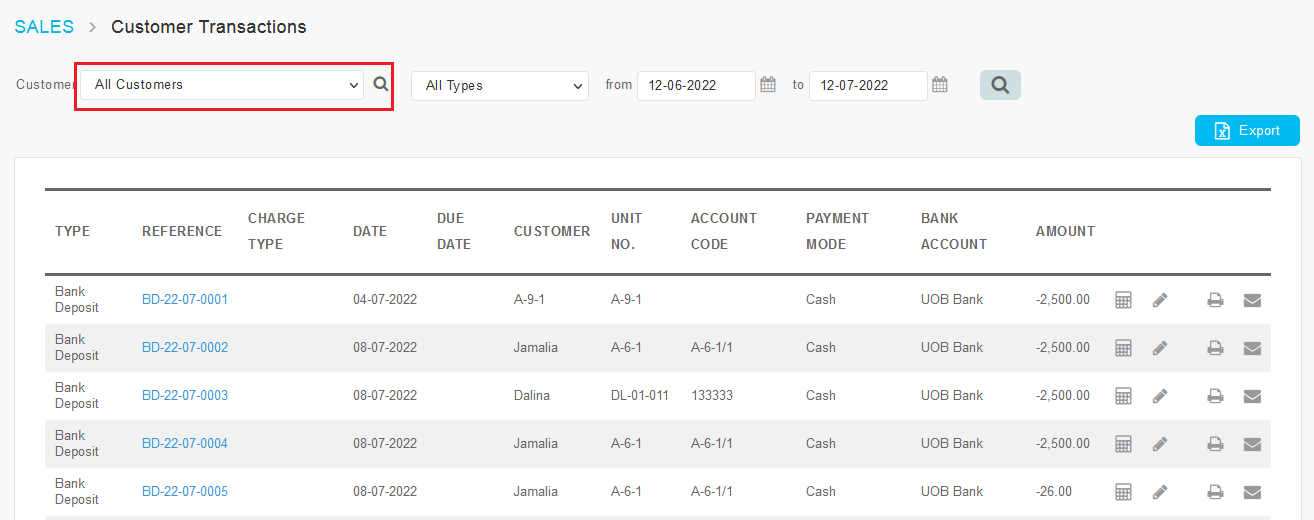This screenshot has height=520, width=1314.
Task: Click the from date field 12-06-2022
Action: pos(696,86)
